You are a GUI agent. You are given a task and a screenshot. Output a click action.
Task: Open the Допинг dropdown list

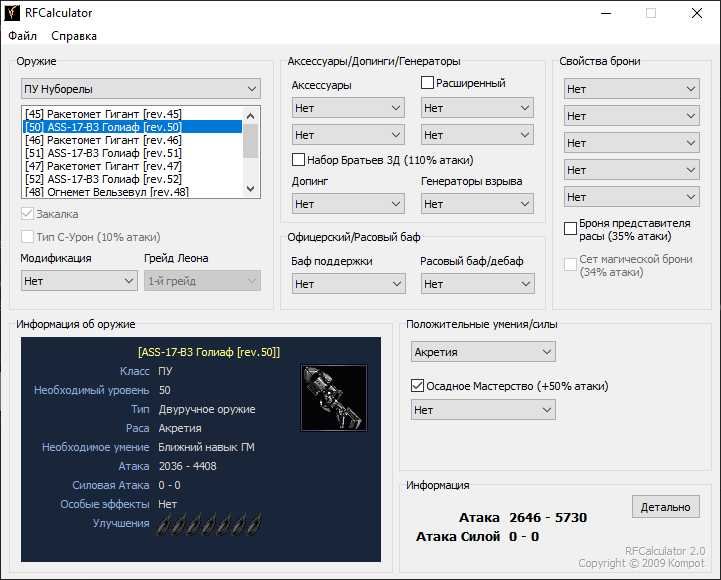tap(348, 204)
